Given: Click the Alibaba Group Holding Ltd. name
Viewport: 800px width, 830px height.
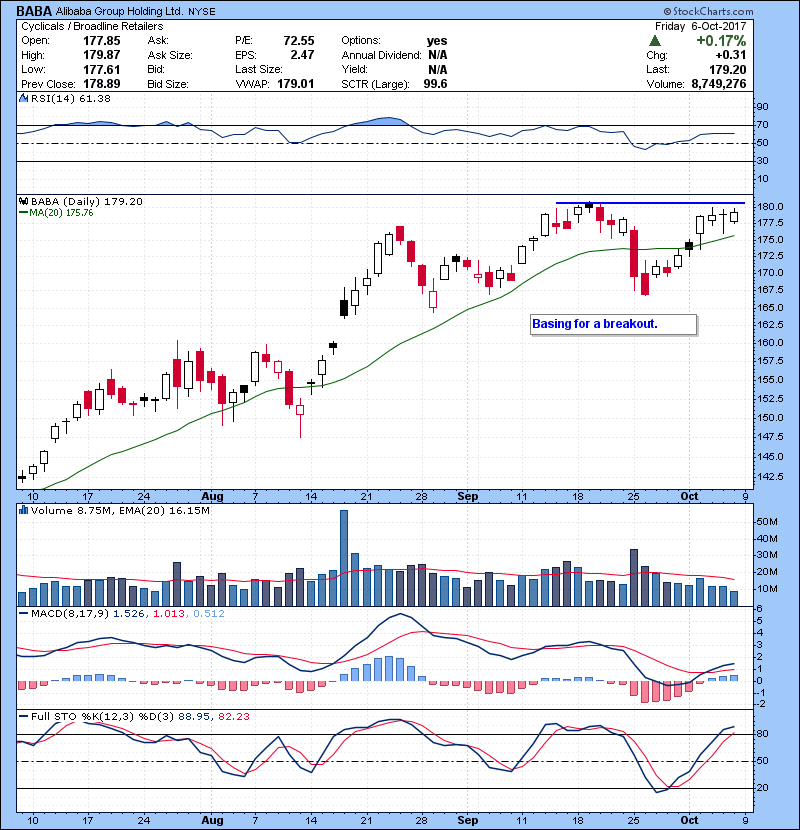Looking at the screenshot, I should [x=120, y=11].
